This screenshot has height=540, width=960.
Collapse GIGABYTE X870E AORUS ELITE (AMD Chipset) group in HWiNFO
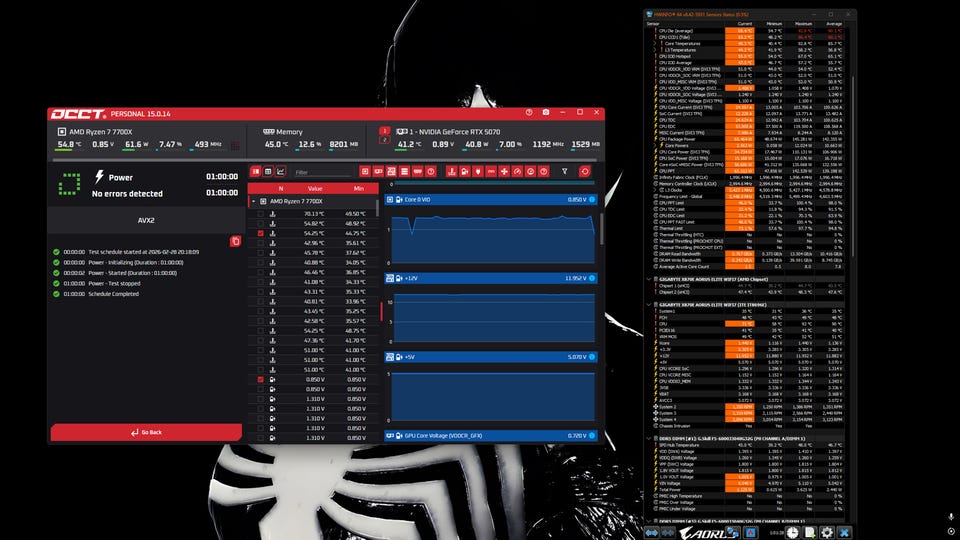648,279
